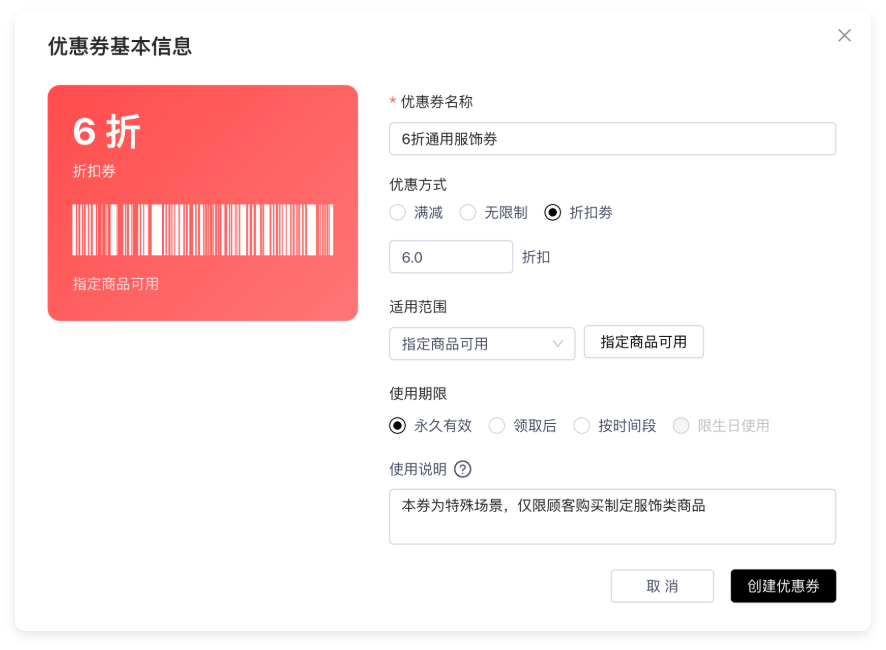Click the help icon beside 使用说明
The width and height of the screenshot is (886, 650).
pyautogui.click(x=462, y=469)
